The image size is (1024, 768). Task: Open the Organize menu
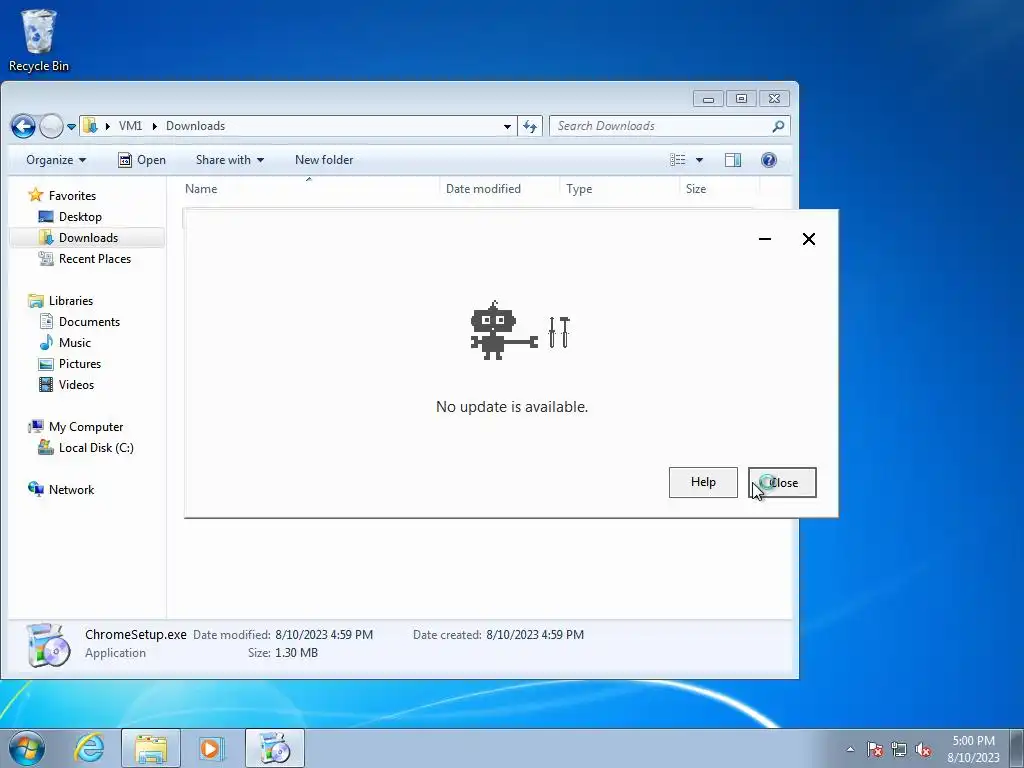(56, 160)
